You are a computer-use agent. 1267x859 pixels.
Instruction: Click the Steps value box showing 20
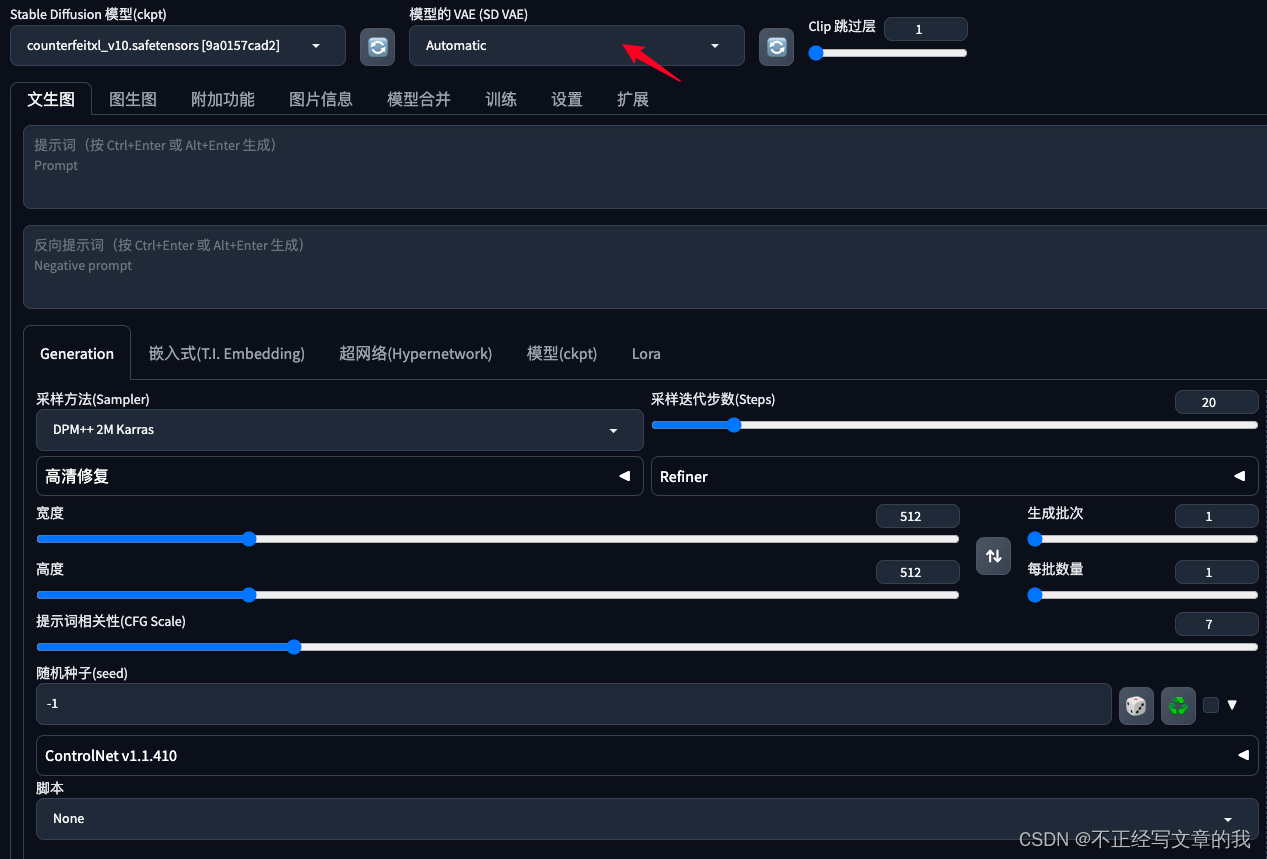1216,402
